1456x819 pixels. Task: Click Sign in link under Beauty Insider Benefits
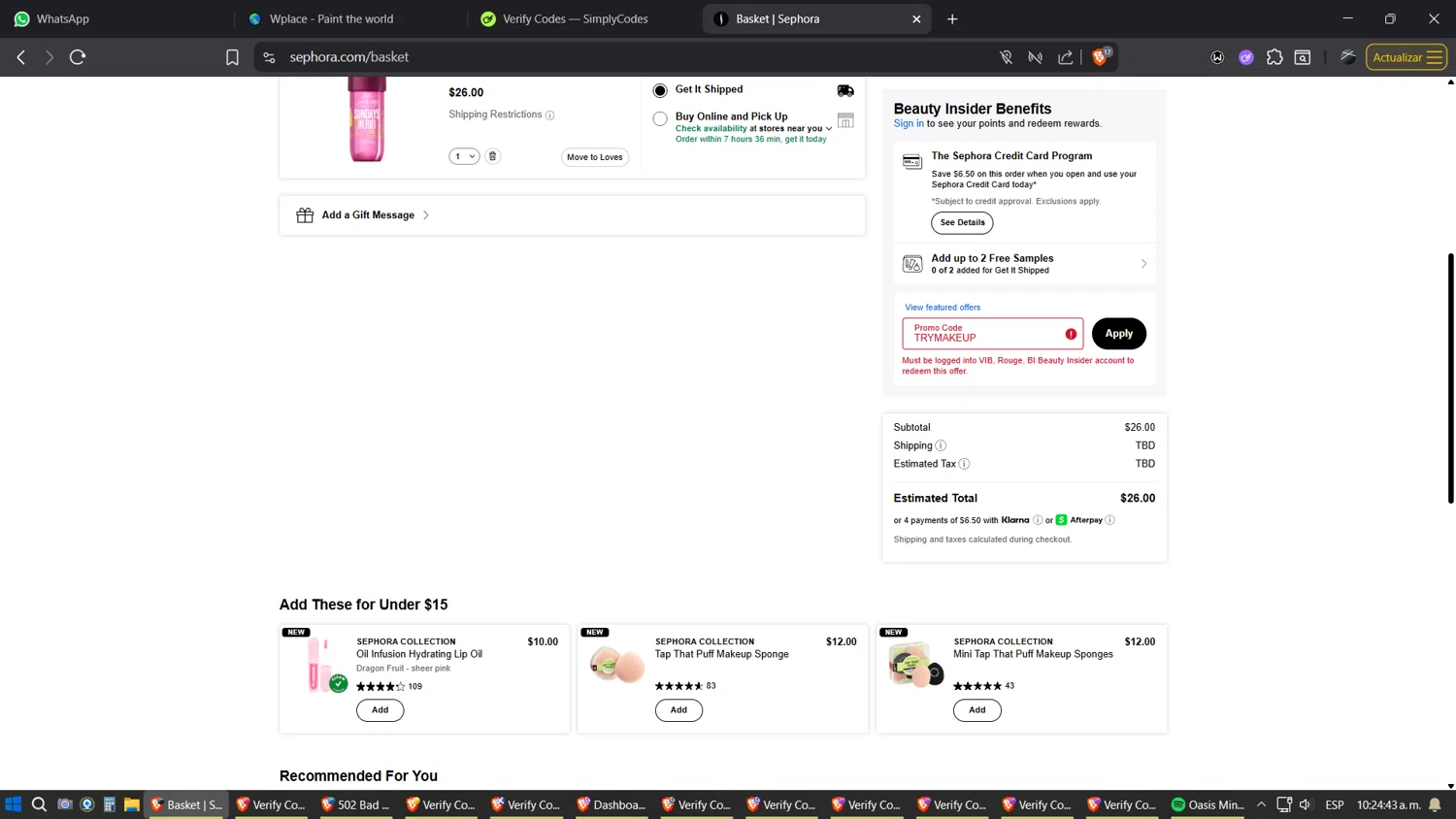click(x=909, y=124)
